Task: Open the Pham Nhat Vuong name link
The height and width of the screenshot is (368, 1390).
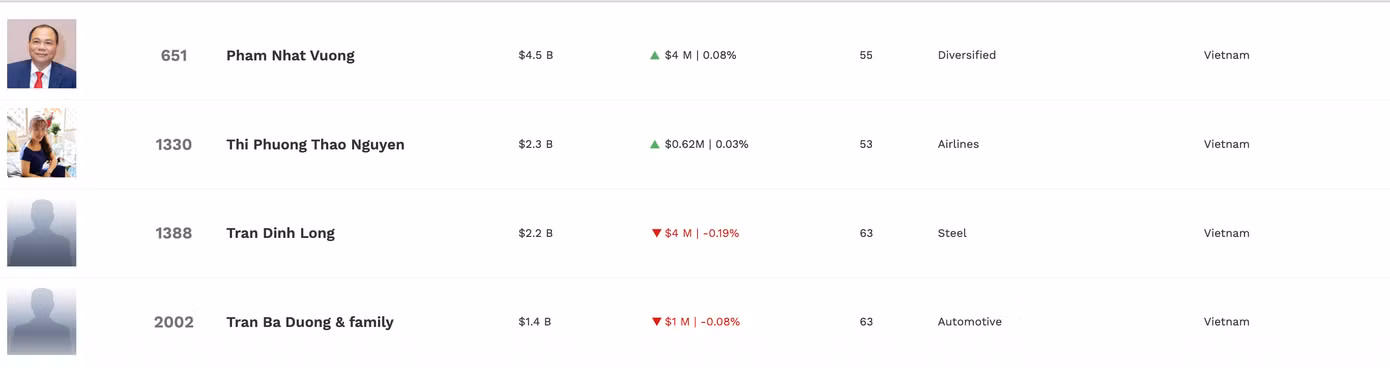Action: pyautogui.click(x=290, y=55)
